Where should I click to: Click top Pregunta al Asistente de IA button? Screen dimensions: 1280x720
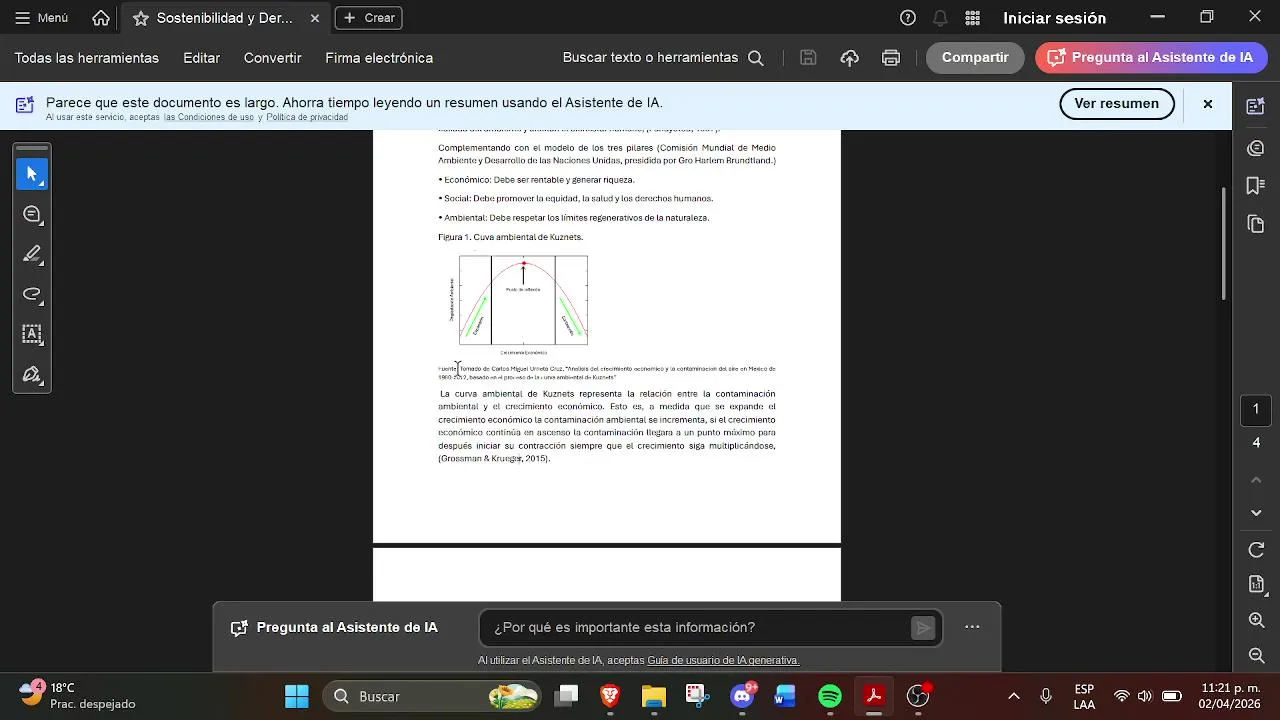1151,58
